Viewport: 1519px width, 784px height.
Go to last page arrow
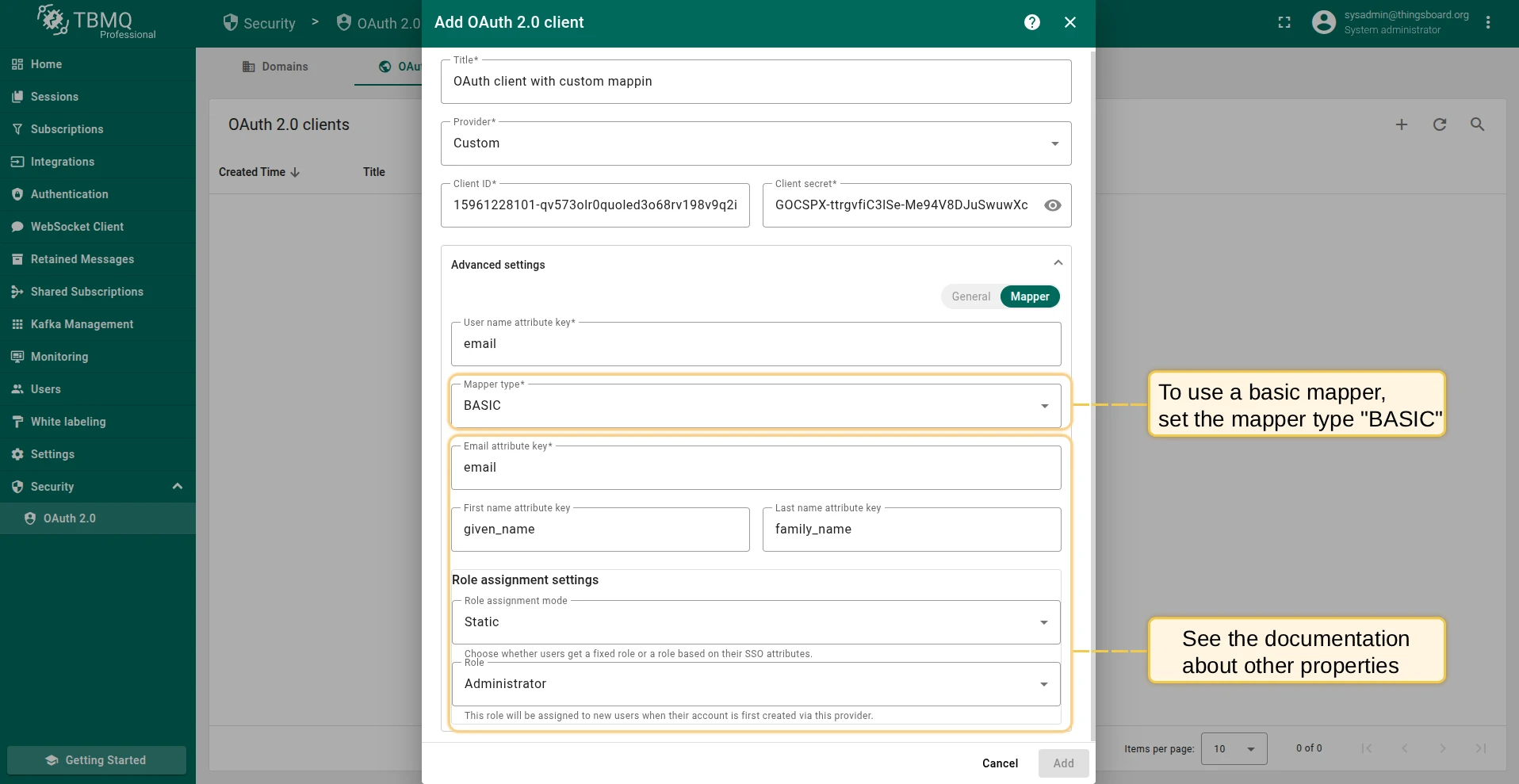(1481, 748)
